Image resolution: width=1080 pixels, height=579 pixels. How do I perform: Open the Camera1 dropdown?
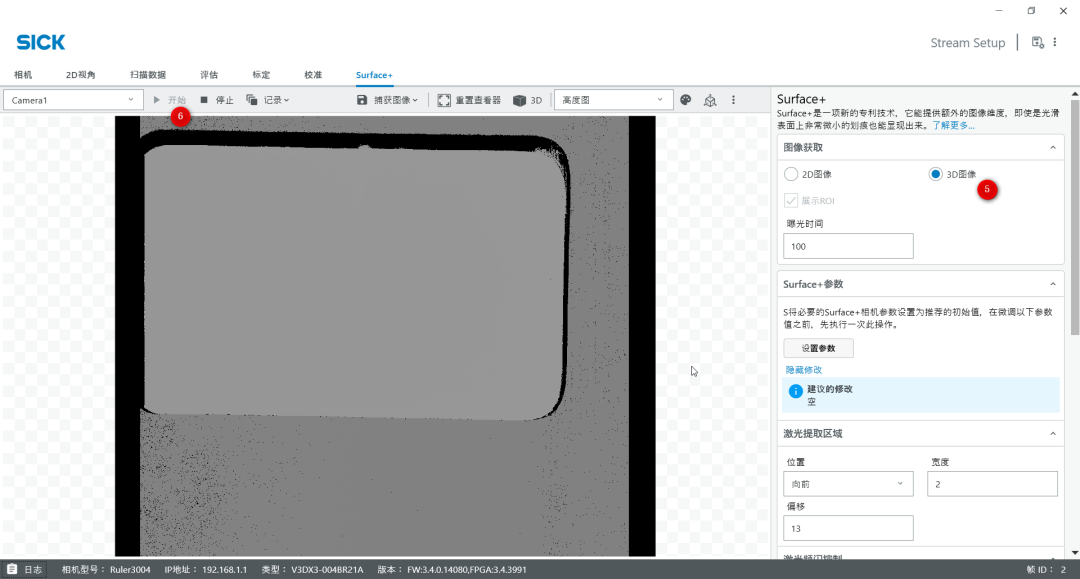[x=74, y=100]
